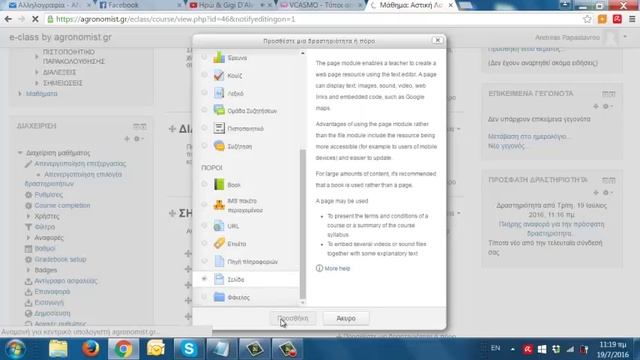Click the Πηγή πληροφοριών file icon
The image size is (640, 360).
click(219, 261)
